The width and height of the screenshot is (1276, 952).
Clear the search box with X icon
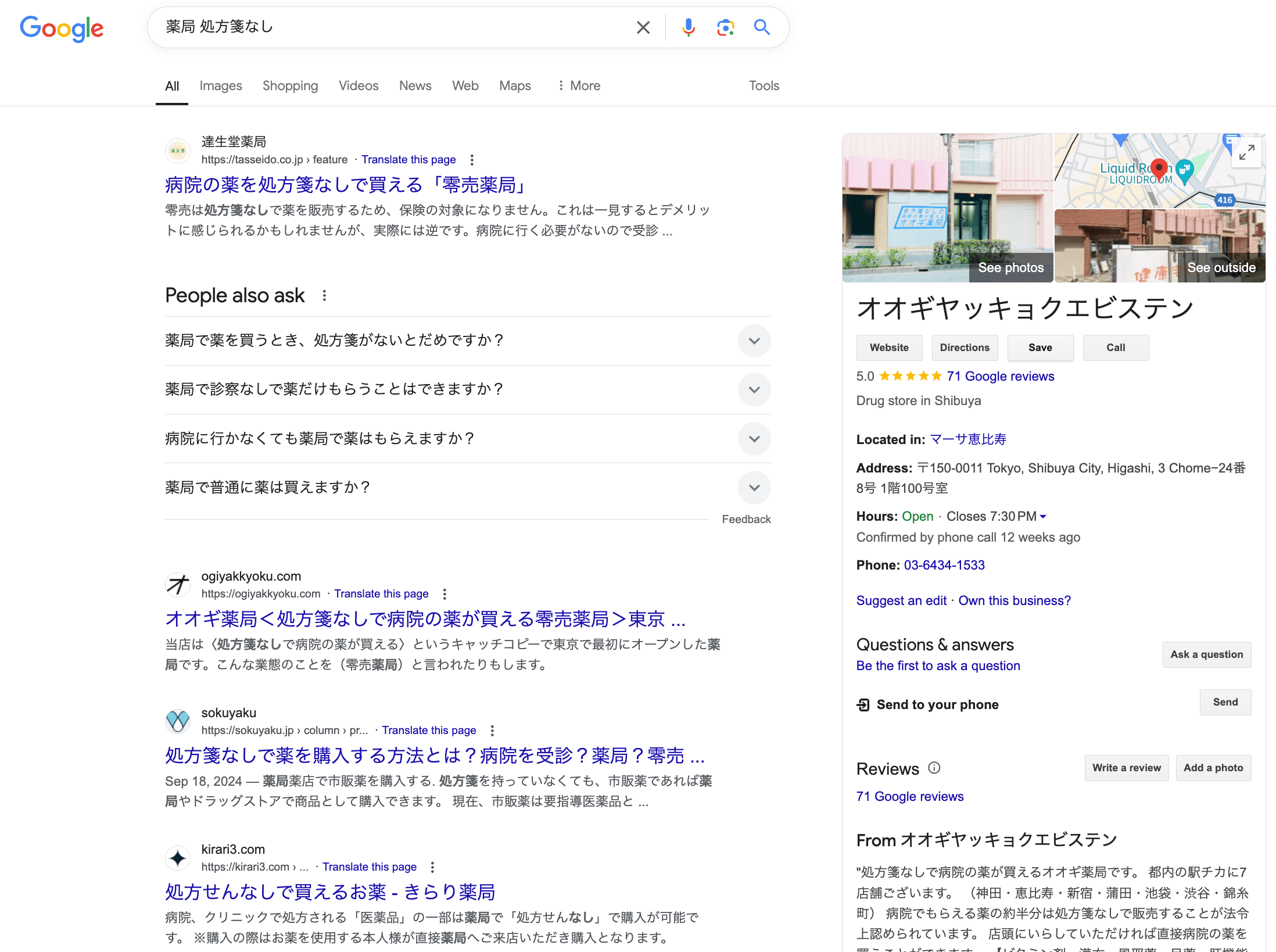[643, 27]
